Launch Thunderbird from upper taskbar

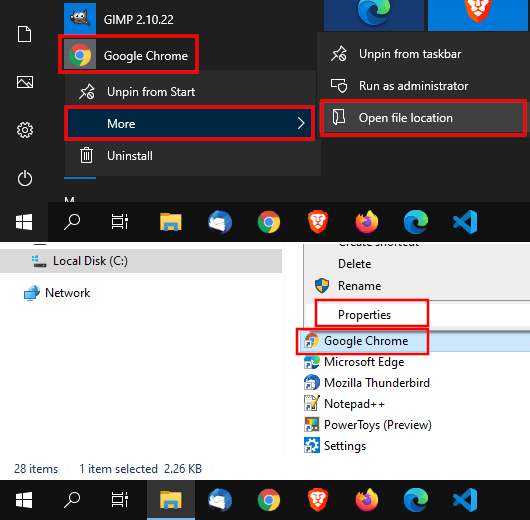(220, 222)
